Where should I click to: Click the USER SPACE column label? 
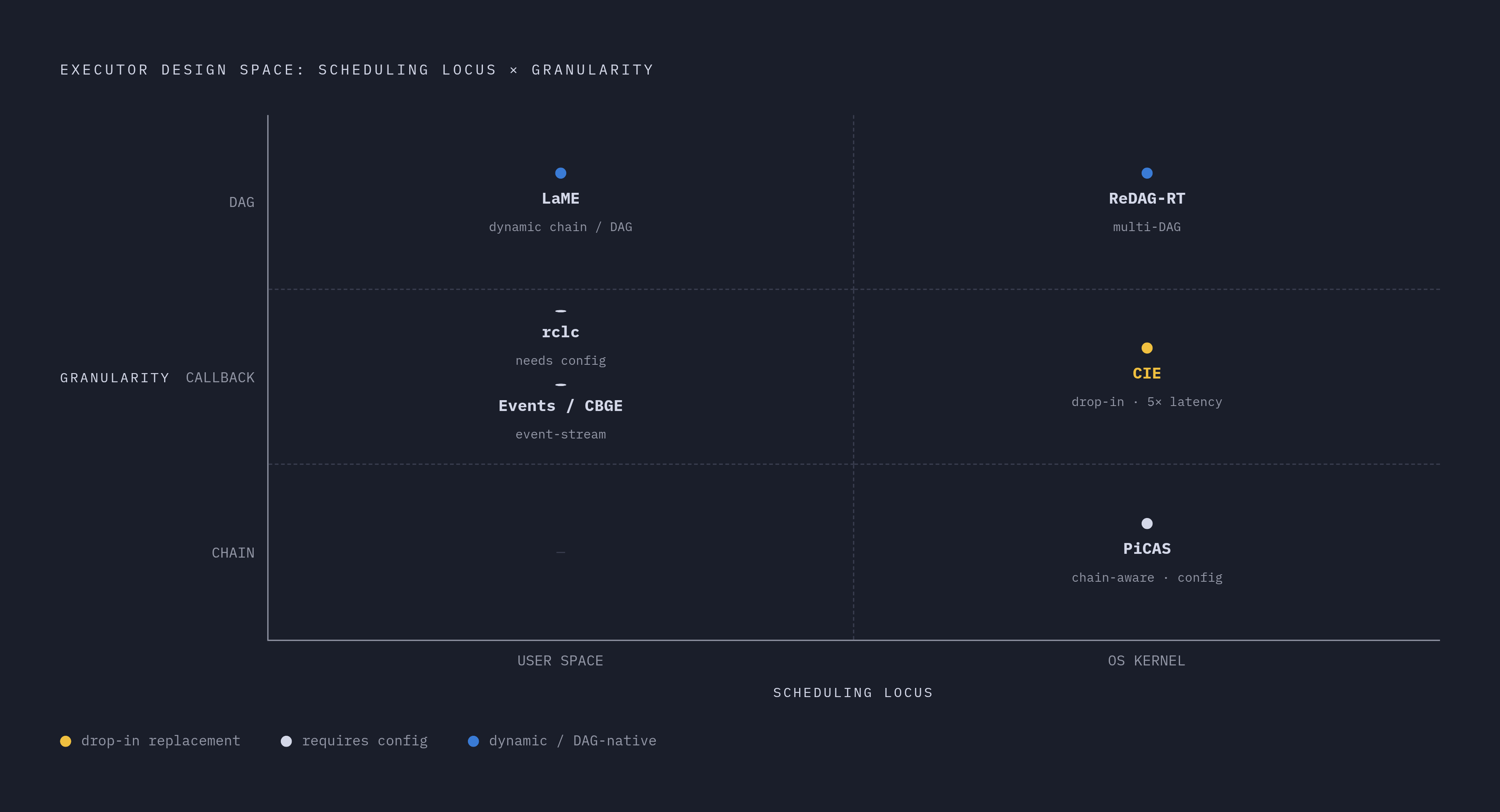[561, 661]
